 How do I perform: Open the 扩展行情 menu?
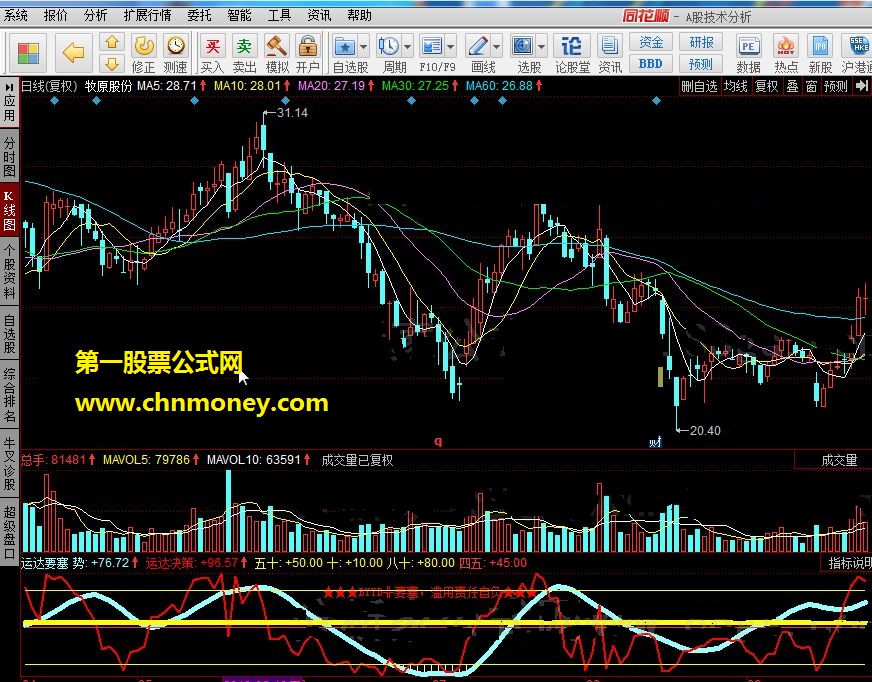(147, 16)
